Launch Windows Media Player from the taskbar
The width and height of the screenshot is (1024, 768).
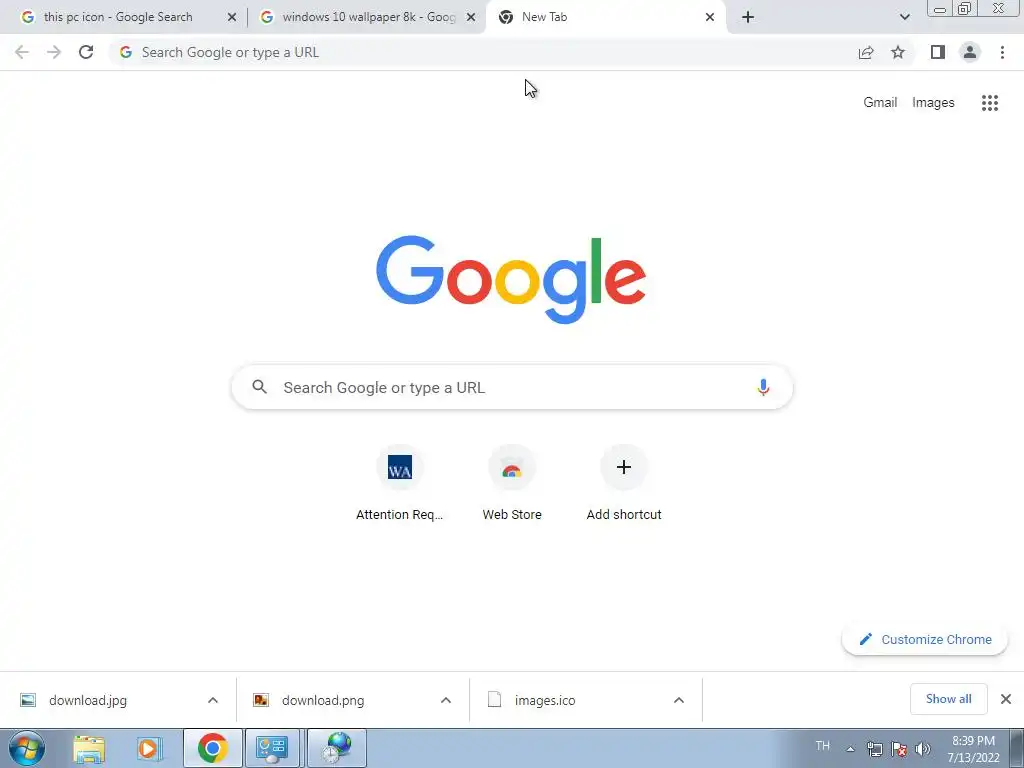150,748
